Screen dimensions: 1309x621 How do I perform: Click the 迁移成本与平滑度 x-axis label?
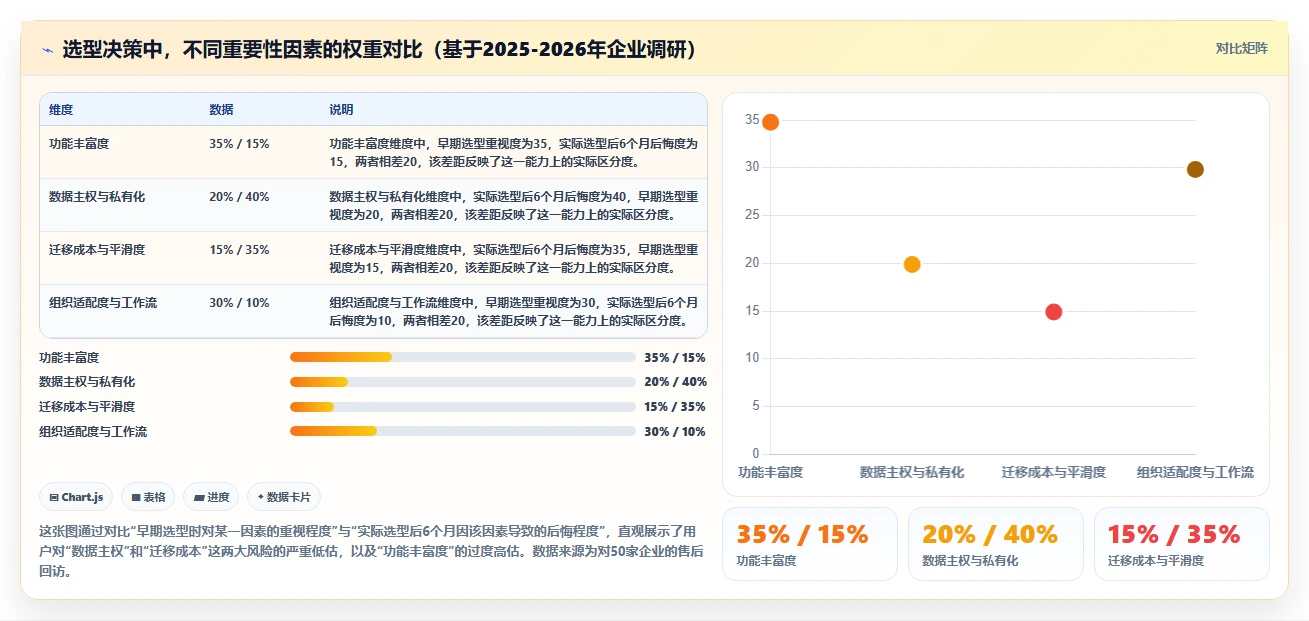(1053, 472)
